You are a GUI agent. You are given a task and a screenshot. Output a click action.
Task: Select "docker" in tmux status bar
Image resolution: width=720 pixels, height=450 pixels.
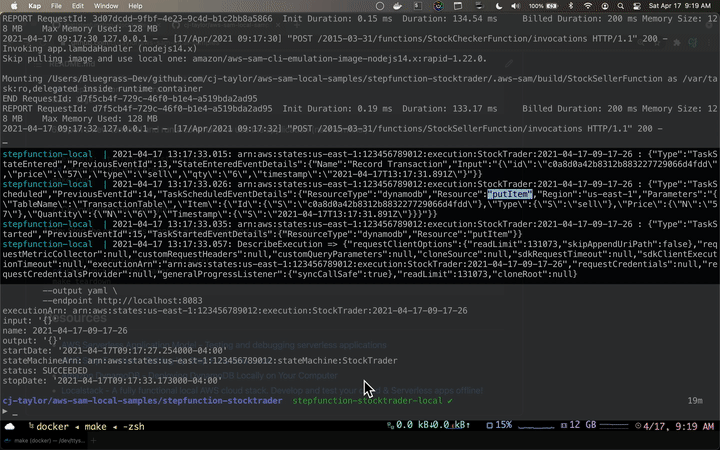point(52,427)
